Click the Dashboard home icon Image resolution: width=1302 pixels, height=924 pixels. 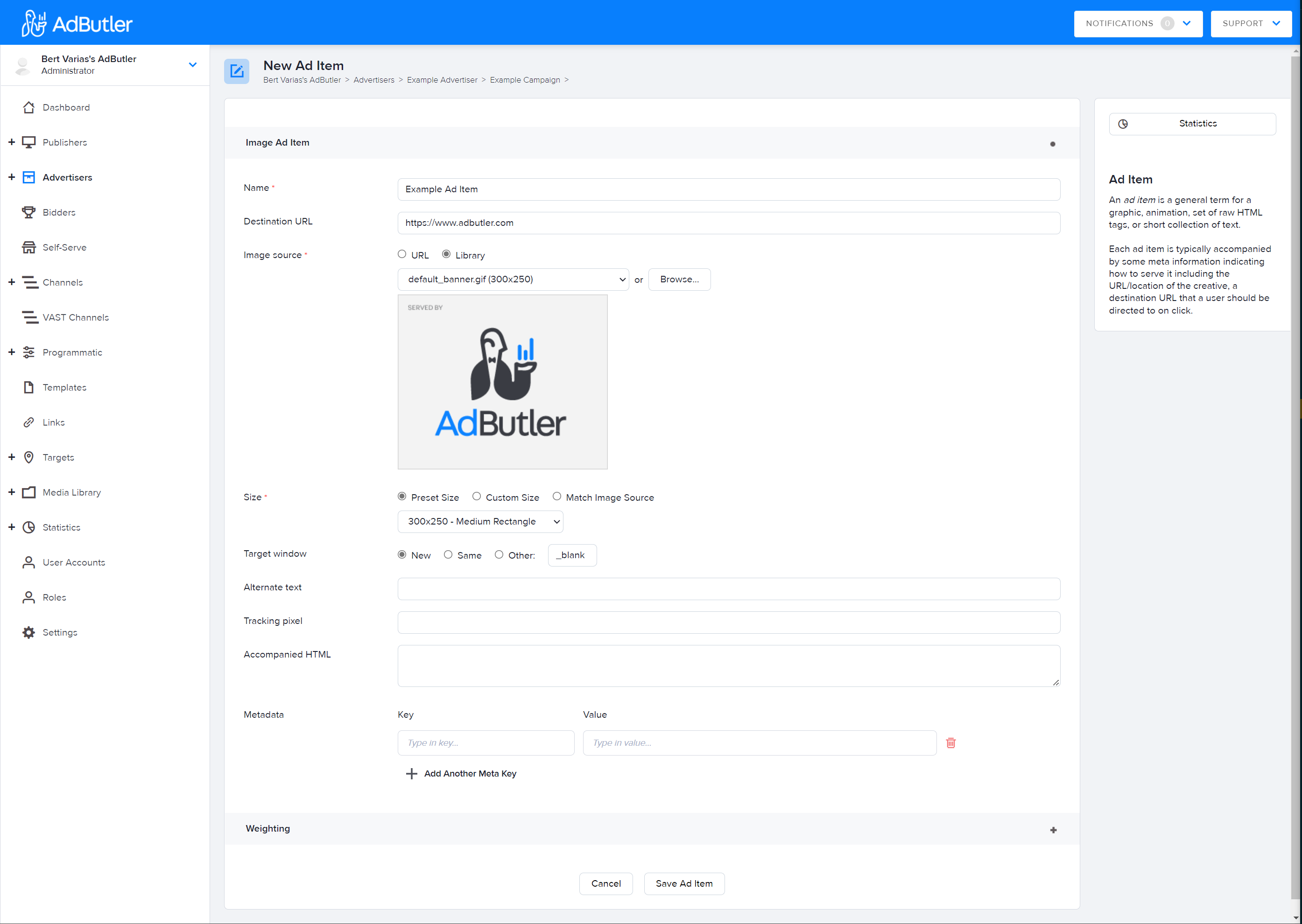click(x=28, y=107)
